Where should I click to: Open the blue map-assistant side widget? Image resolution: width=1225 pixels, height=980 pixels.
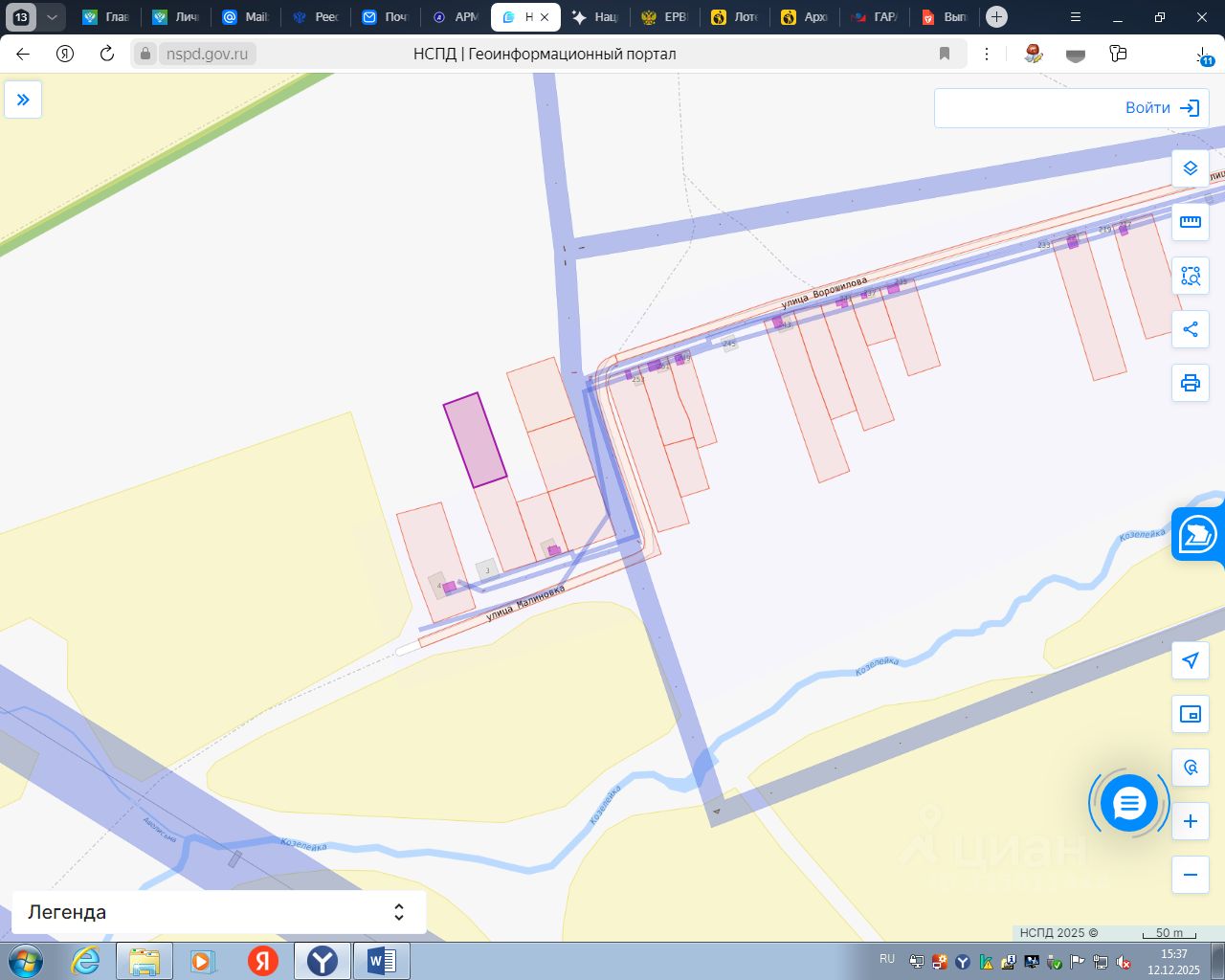[x=1198, y=534]
